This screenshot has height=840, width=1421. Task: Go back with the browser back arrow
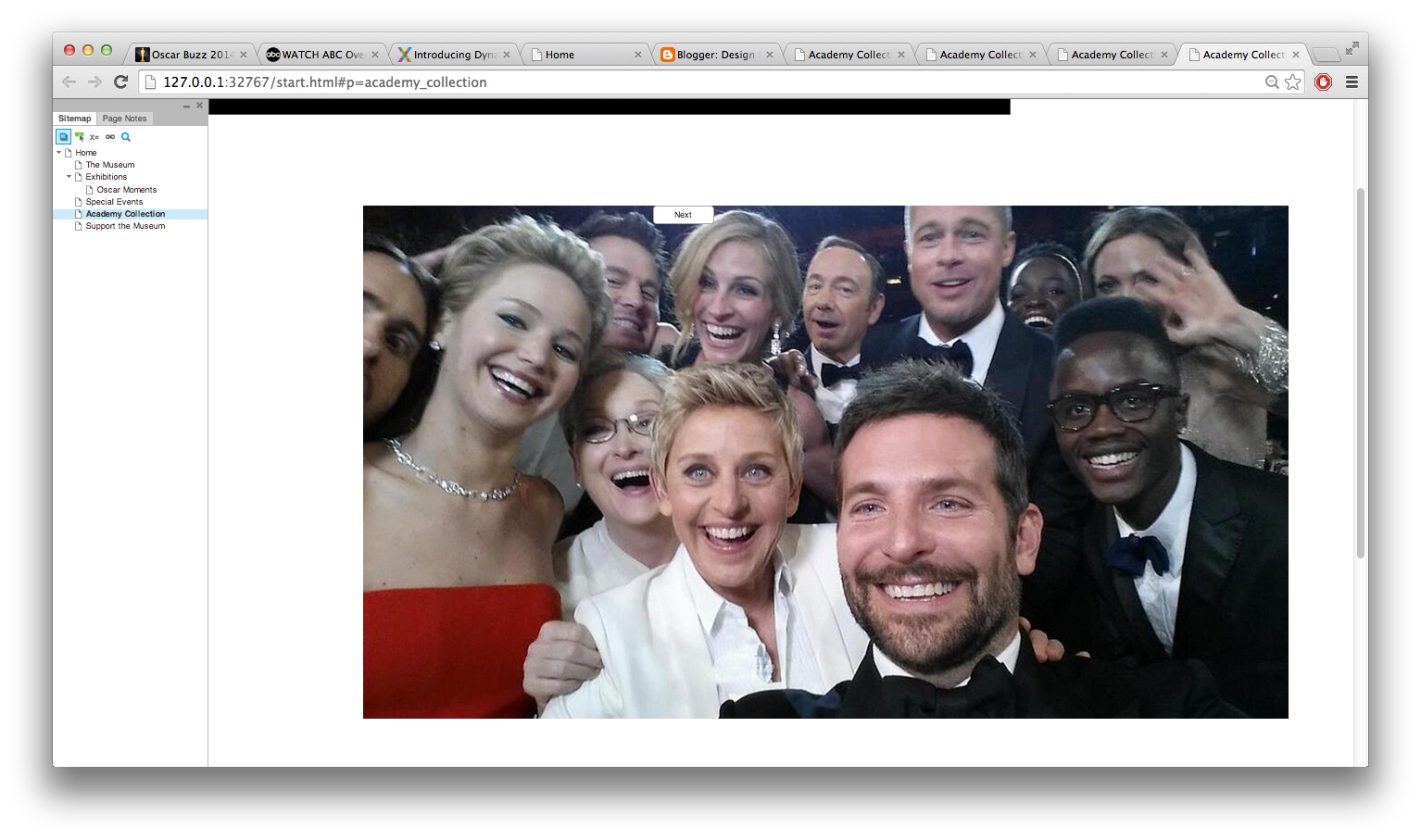pos(69,81)
